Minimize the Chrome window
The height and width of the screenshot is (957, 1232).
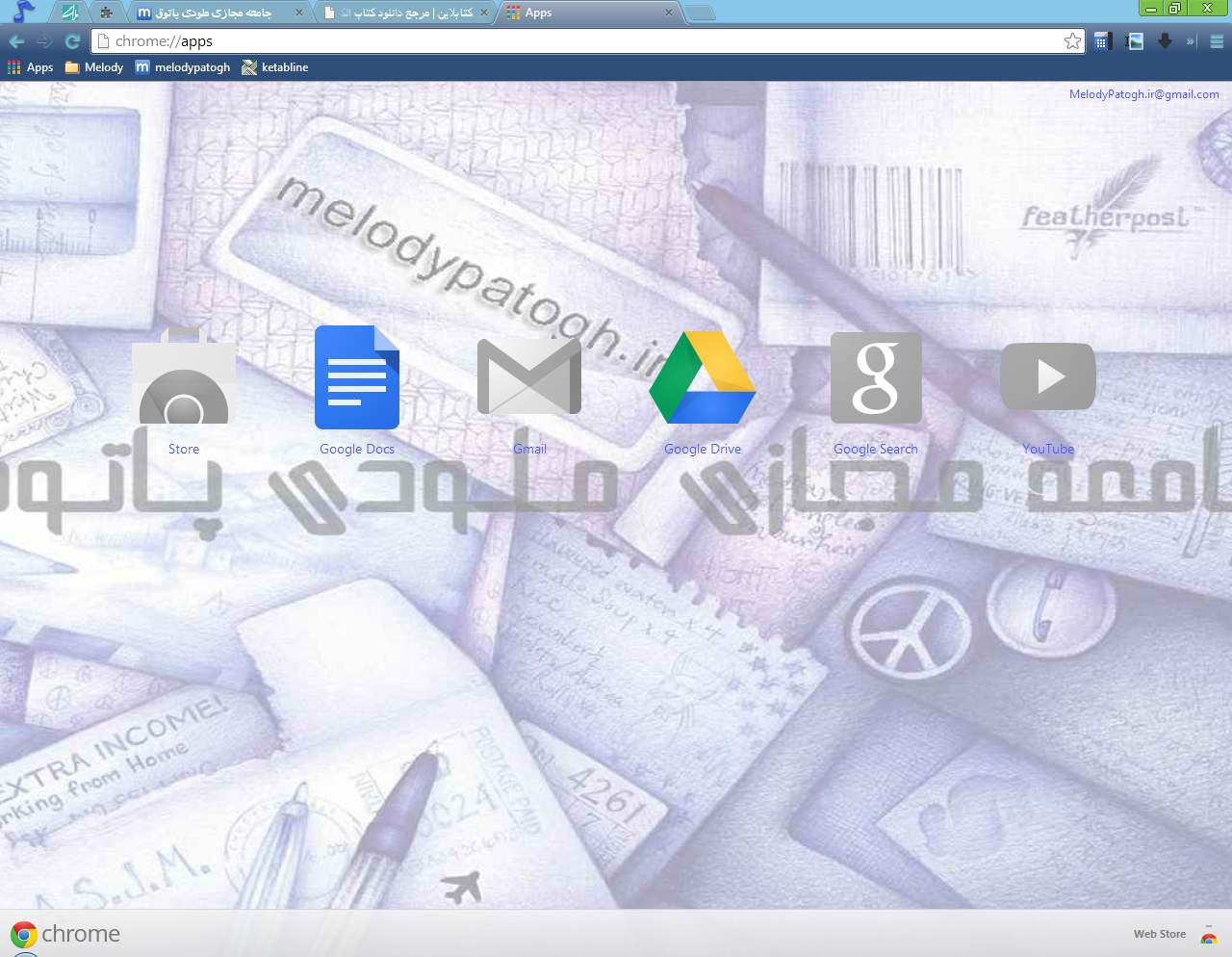pos(1151,9)
